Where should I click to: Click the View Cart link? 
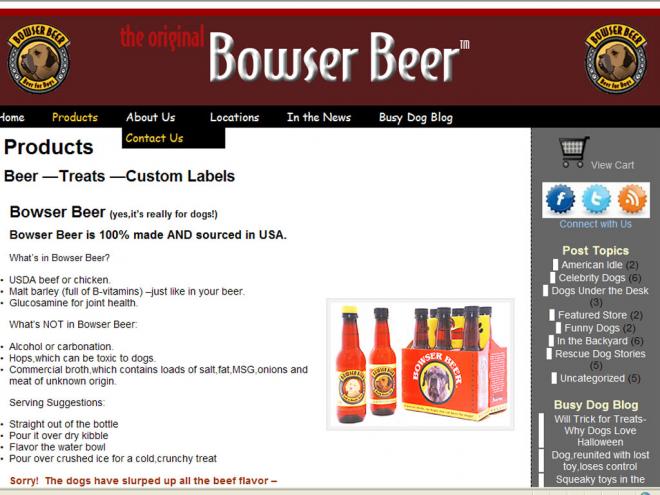[612, 165]
